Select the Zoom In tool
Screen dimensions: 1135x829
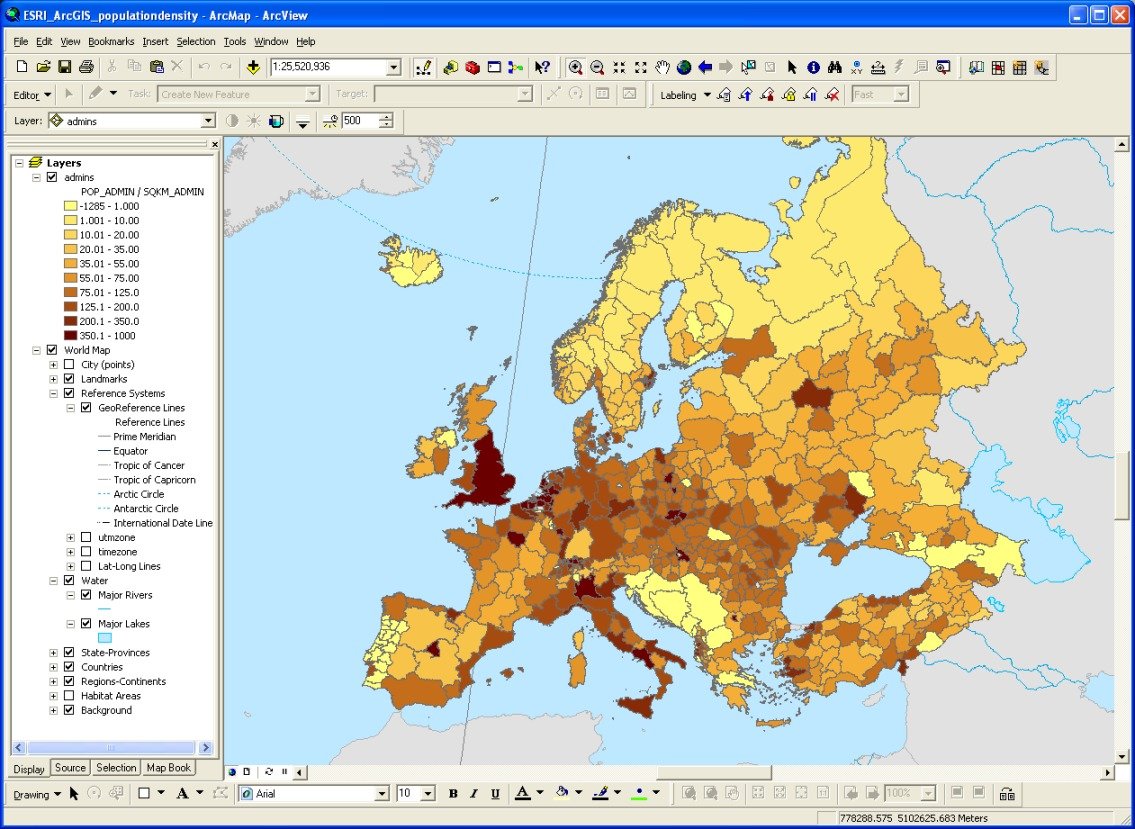(x=575, y=67)
